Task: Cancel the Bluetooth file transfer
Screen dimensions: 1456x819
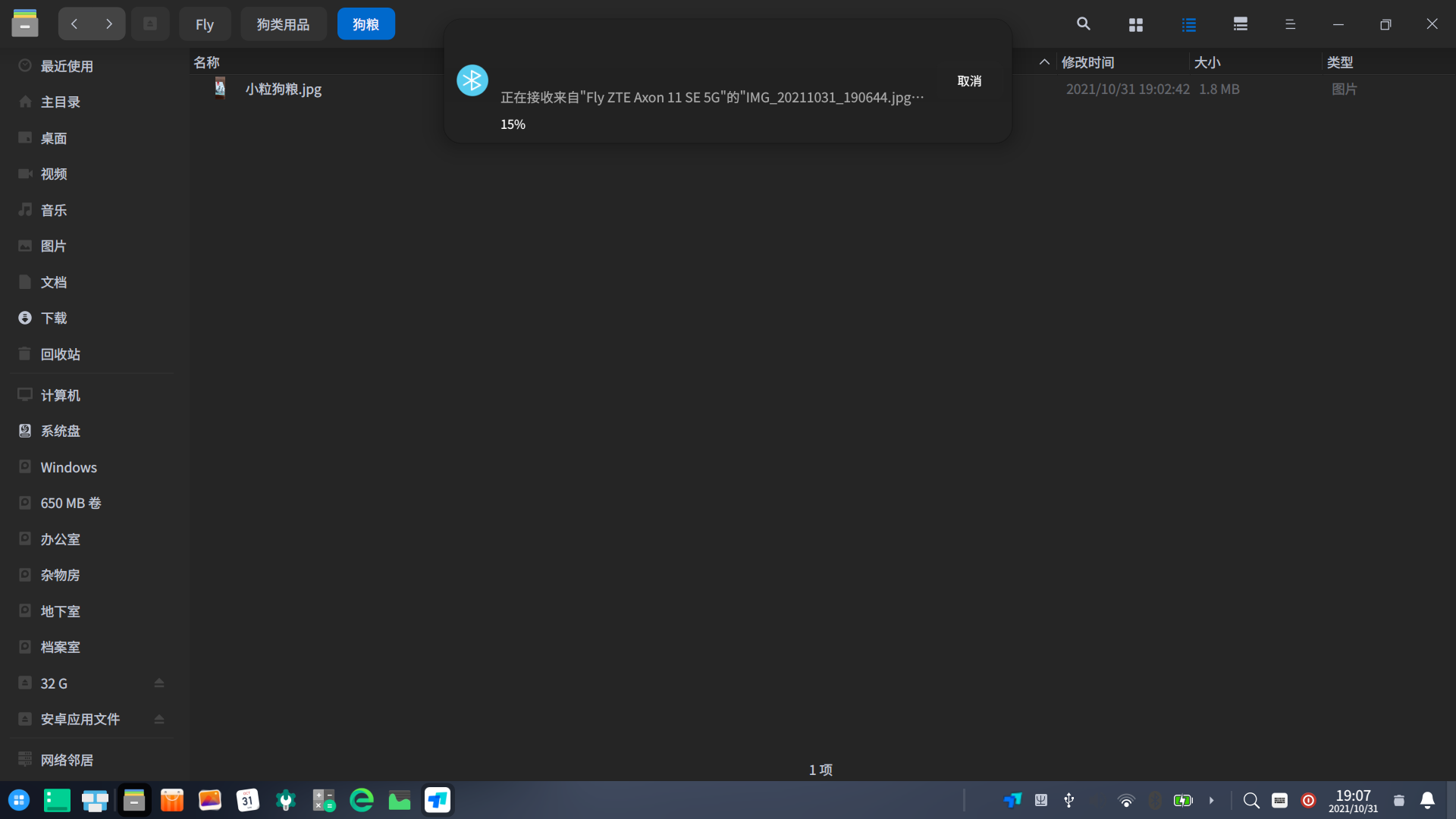Action: [x=969, y=81]
